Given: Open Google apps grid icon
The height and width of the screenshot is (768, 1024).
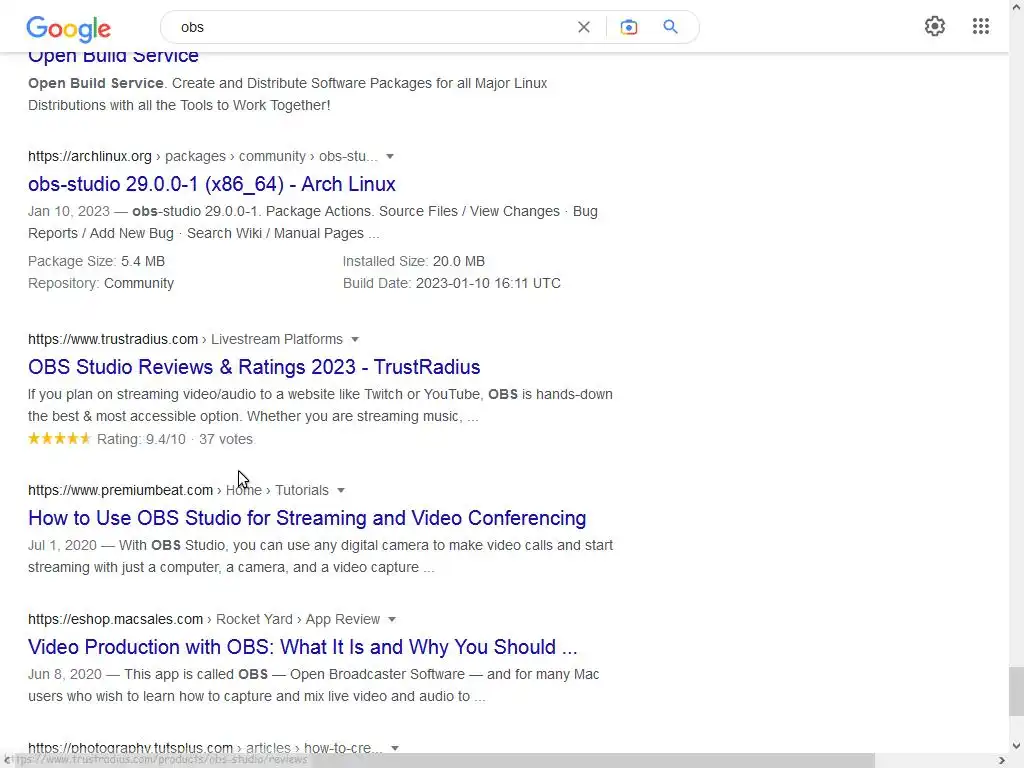Looking at the screenshot, I should tap(981, 26).
